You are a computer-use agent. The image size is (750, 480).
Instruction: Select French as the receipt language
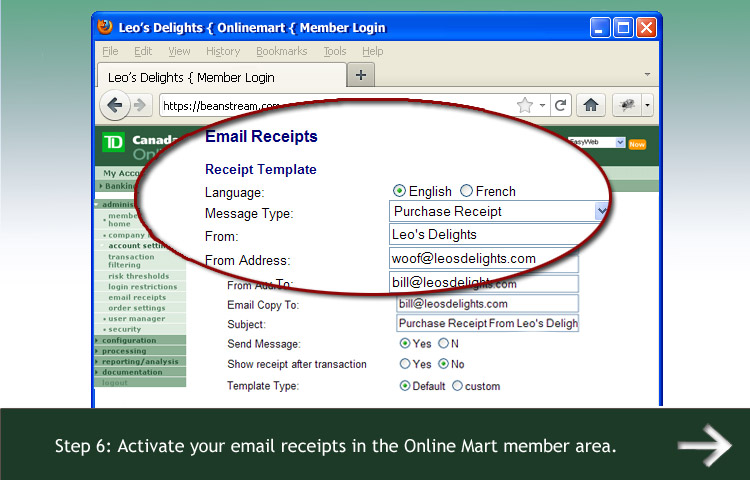click(466, 191)
